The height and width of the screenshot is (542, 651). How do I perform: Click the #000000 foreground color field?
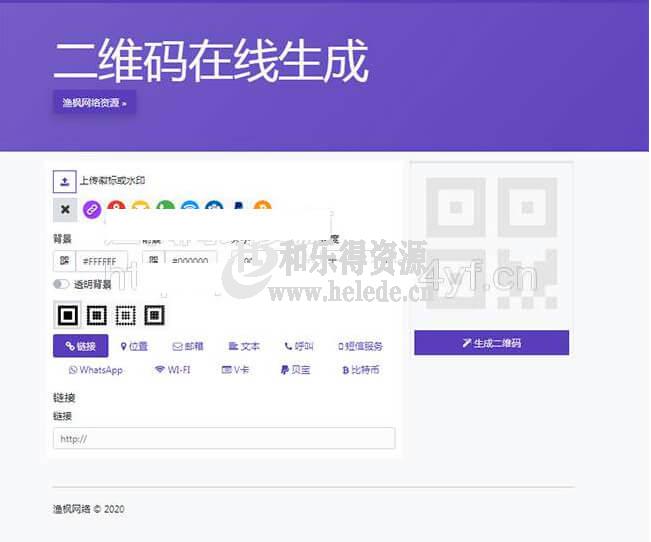191,258
